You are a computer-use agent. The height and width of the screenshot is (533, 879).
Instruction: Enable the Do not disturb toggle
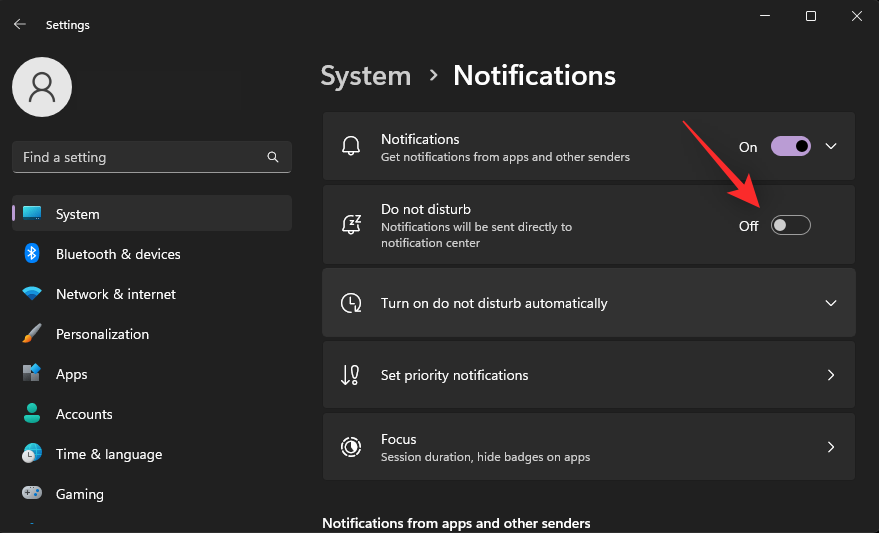(x=790, y=226)
